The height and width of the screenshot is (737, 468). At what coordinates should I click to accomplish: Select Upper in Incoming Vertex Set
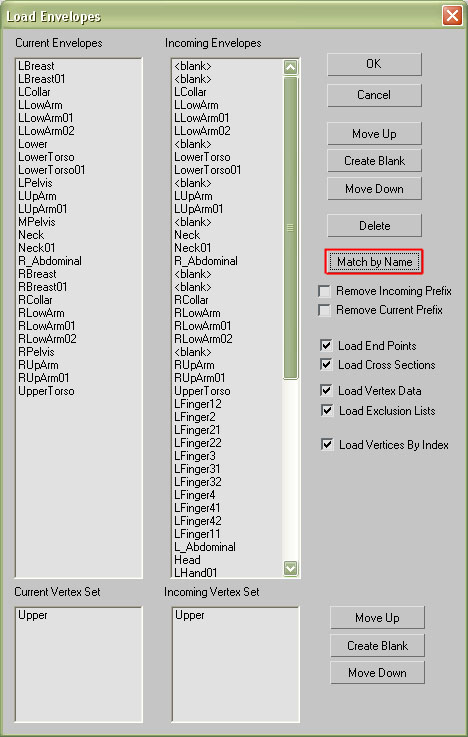tap(190, 615)
